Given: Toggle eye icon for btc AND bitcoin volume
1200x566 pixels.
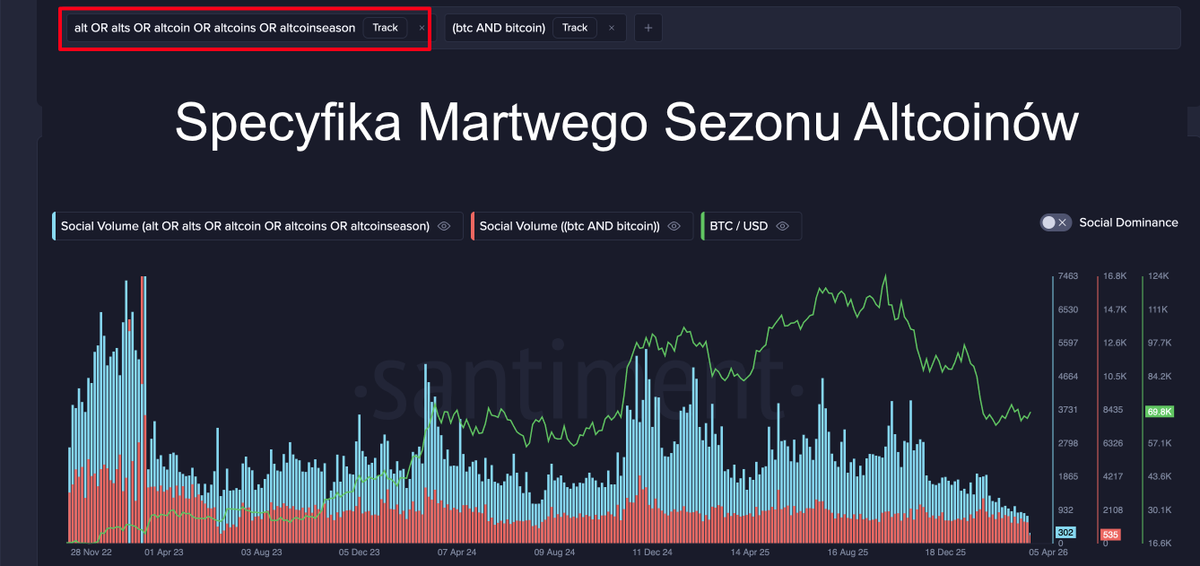Looking at the screenshot, I should (x=674, y=226).
